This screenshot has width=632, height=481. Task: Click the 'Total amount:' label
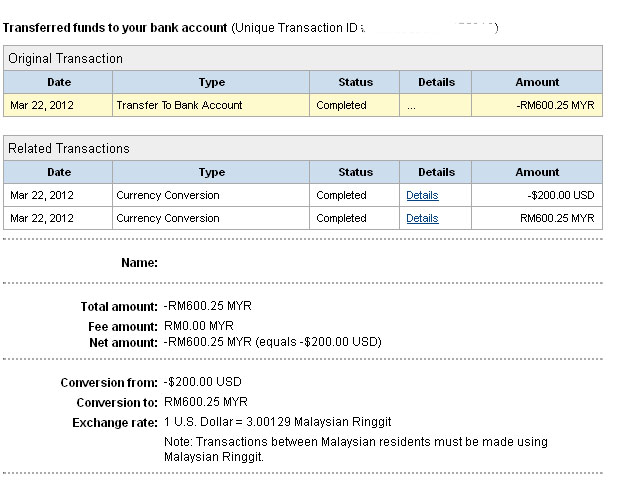point(119,306)
